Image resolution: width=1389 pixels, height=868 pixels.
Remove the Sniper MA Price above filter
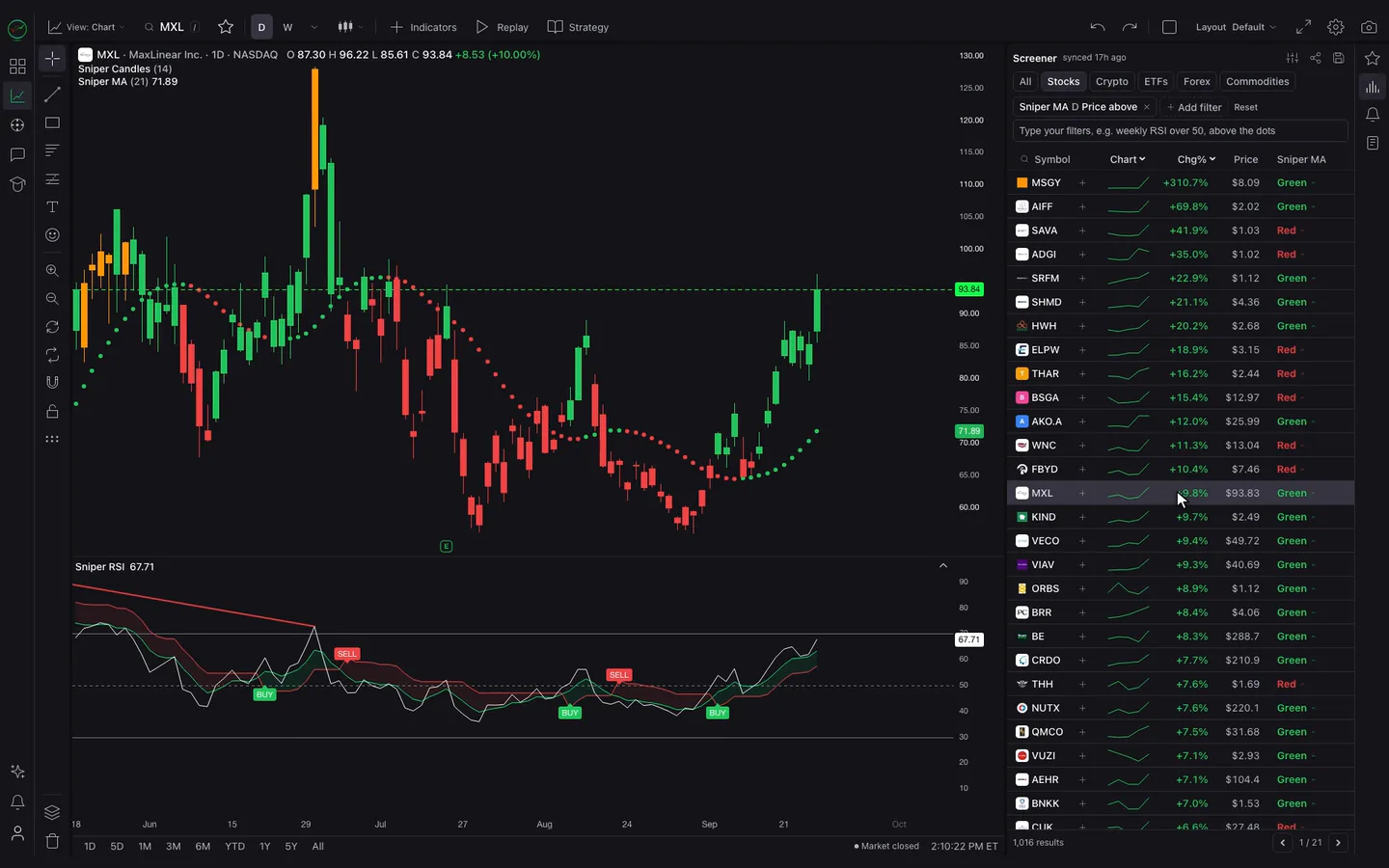(1146, 107)
